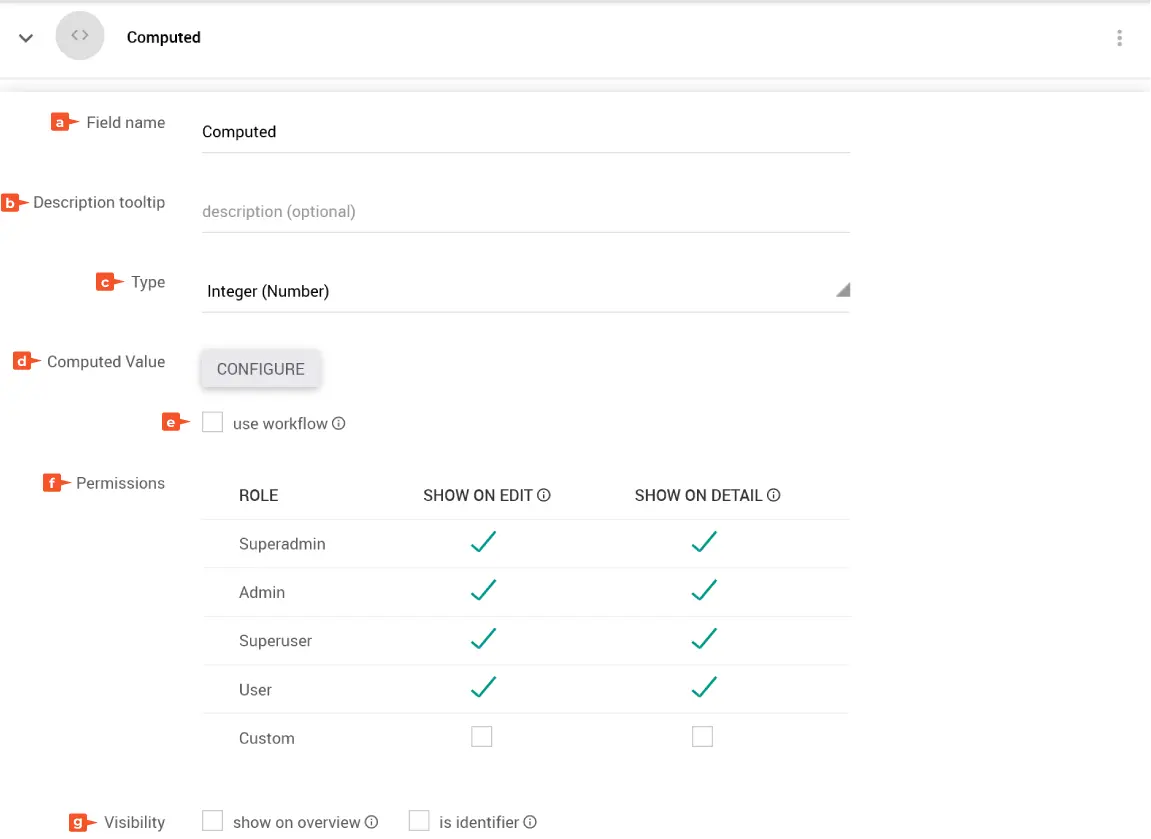Toggle Admin role Show on Edit checkmark
The height and width of the screenshot is (839, 1151).
(483, 591)
